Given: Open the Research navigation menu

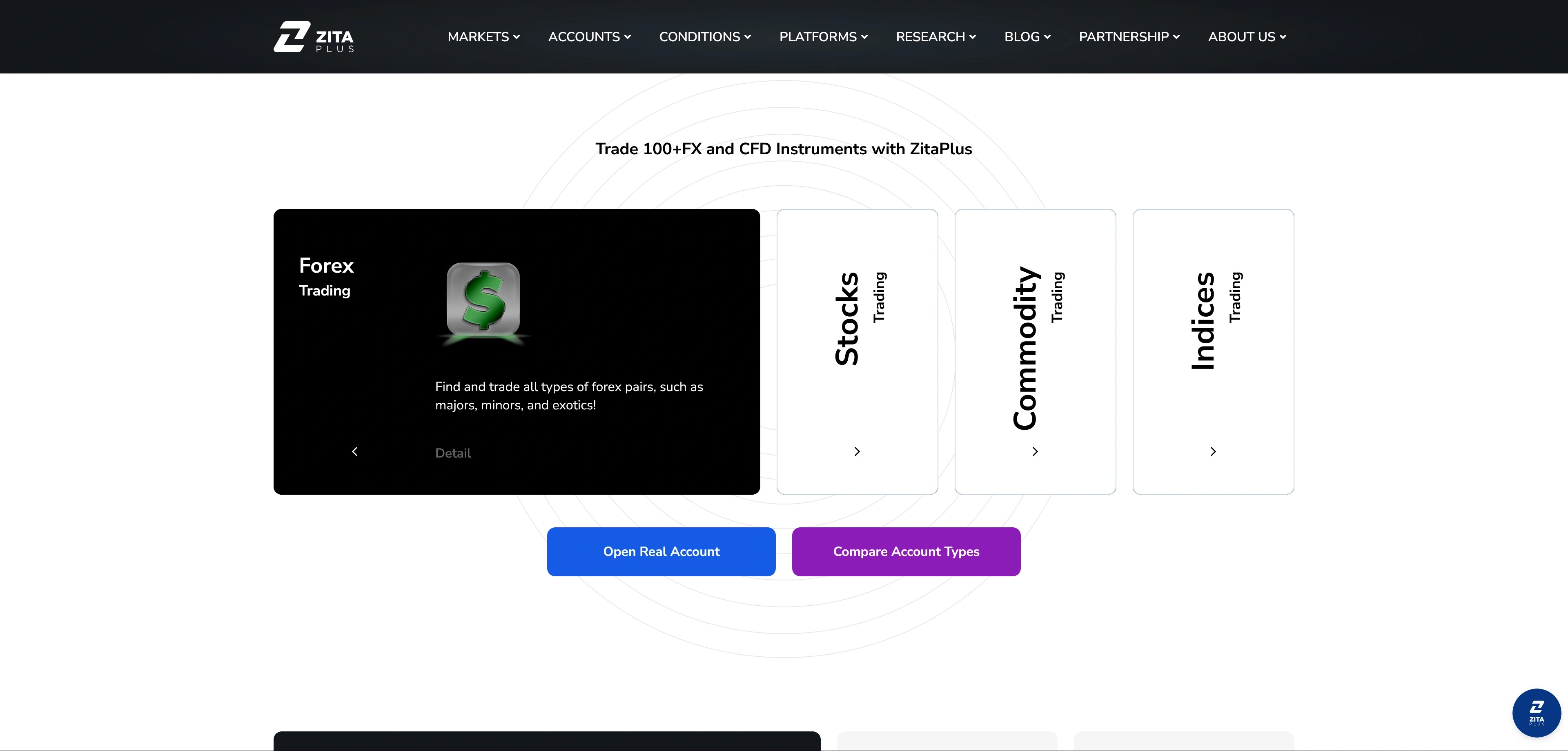Looking at the screenshot, I should click(x=935, y=36).
